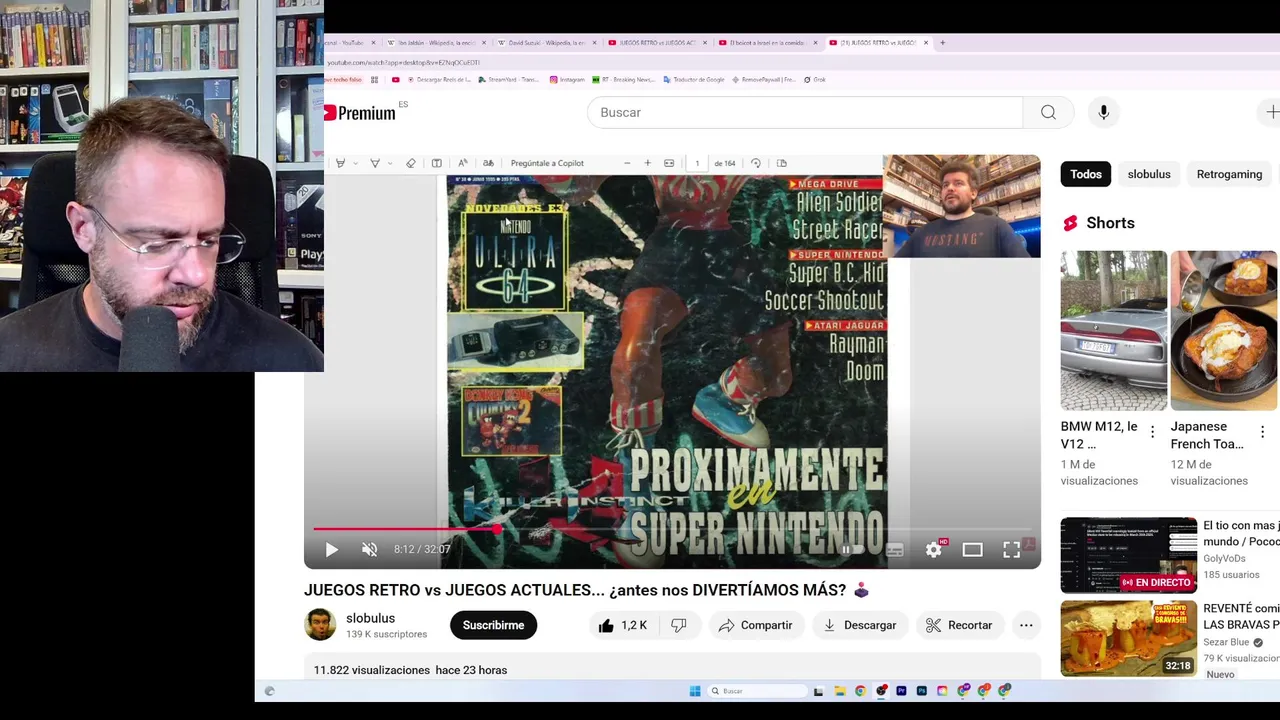Viewport: 1280px width, 720px height.
Task: Click the fit-to-width icon in PDF toolbar
Action: pos(669,163)
